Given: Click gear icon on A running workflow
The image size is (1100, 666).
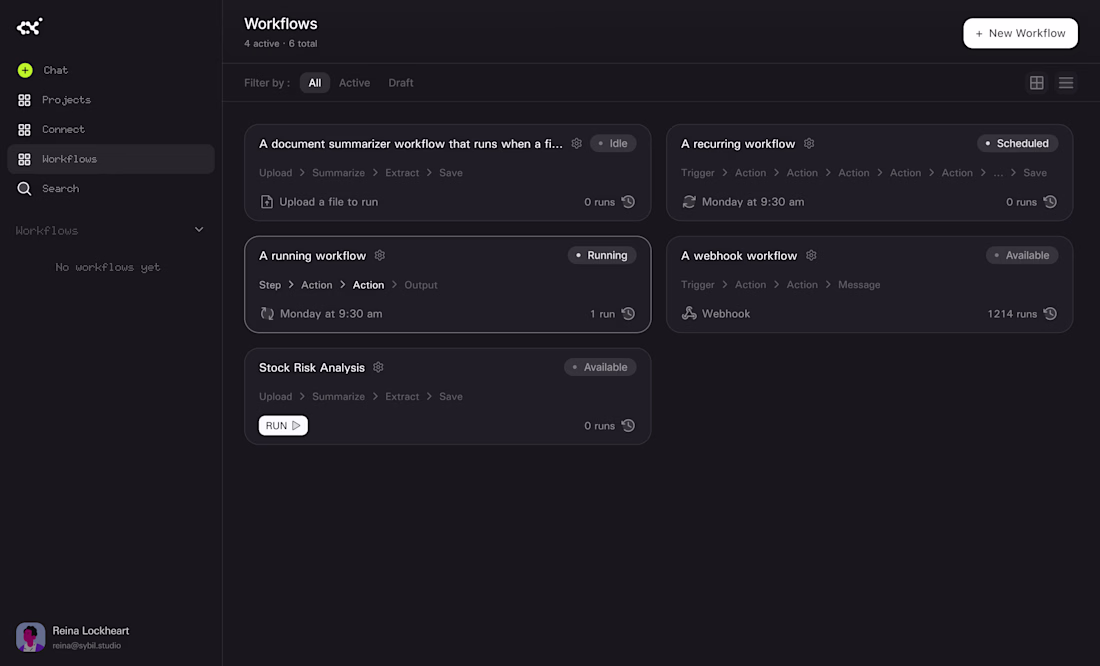Looking at the screenshot, I should [x=380, y=255].
